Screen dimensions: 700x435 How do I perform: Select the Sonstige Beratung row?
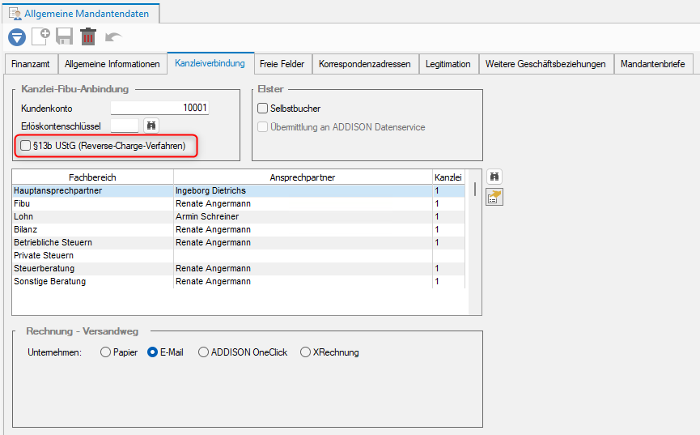point(238,281)
